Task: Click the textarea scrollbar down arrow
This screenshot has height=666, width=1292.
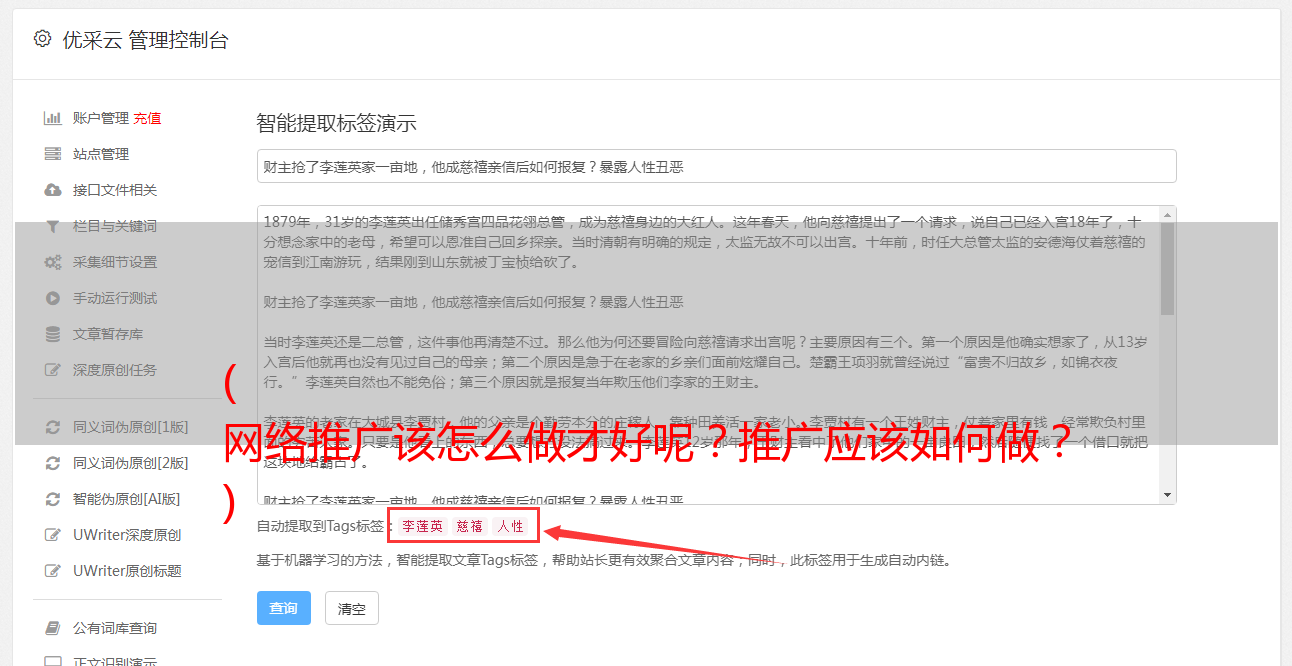Action: [x=1167, y=495]
